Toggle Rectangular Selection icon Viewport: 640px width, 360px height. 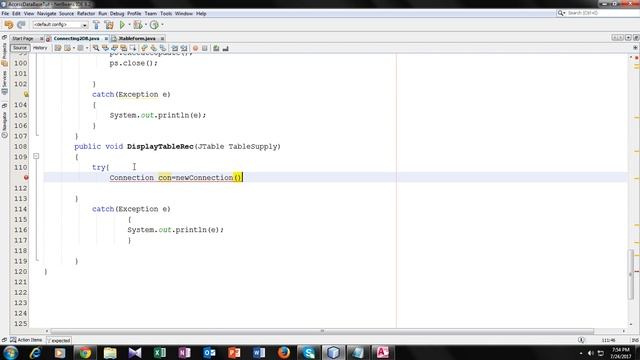[133, 48]
